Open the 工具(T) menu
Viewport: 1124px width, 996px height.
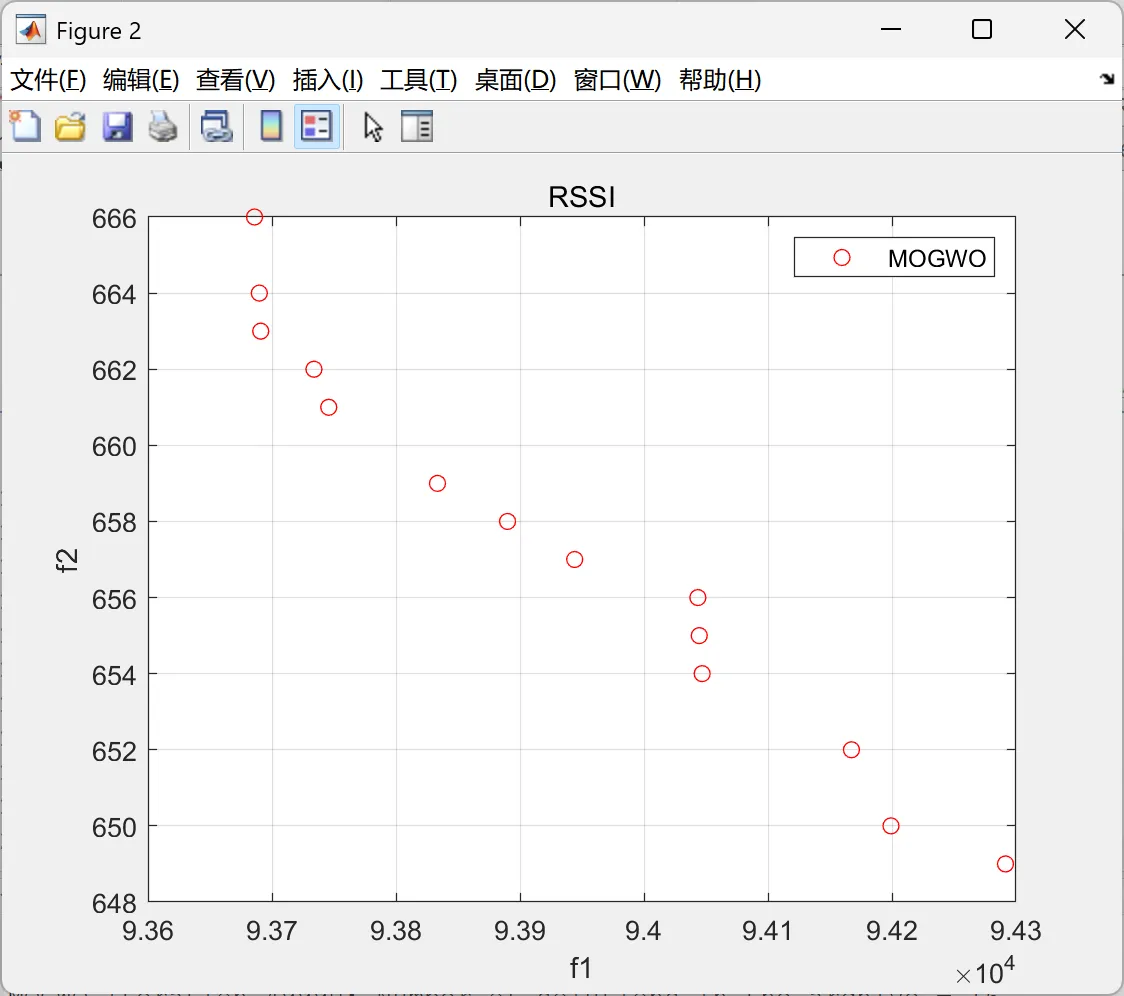[419, 80]
